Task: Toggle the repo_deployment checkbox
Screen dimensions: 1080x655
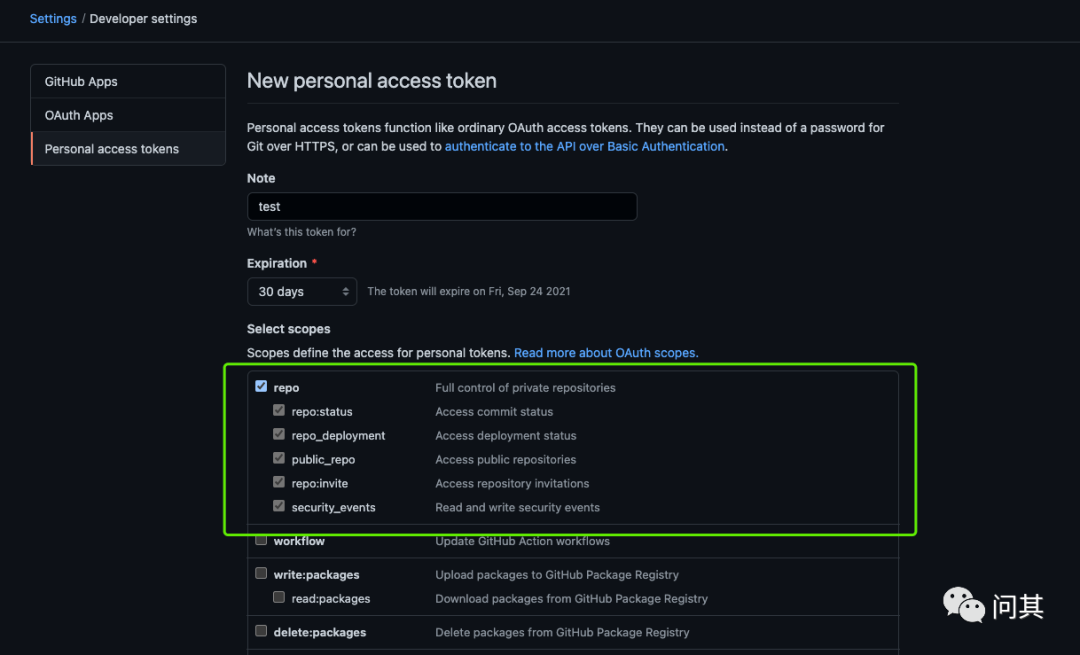Action: point(279,435)
